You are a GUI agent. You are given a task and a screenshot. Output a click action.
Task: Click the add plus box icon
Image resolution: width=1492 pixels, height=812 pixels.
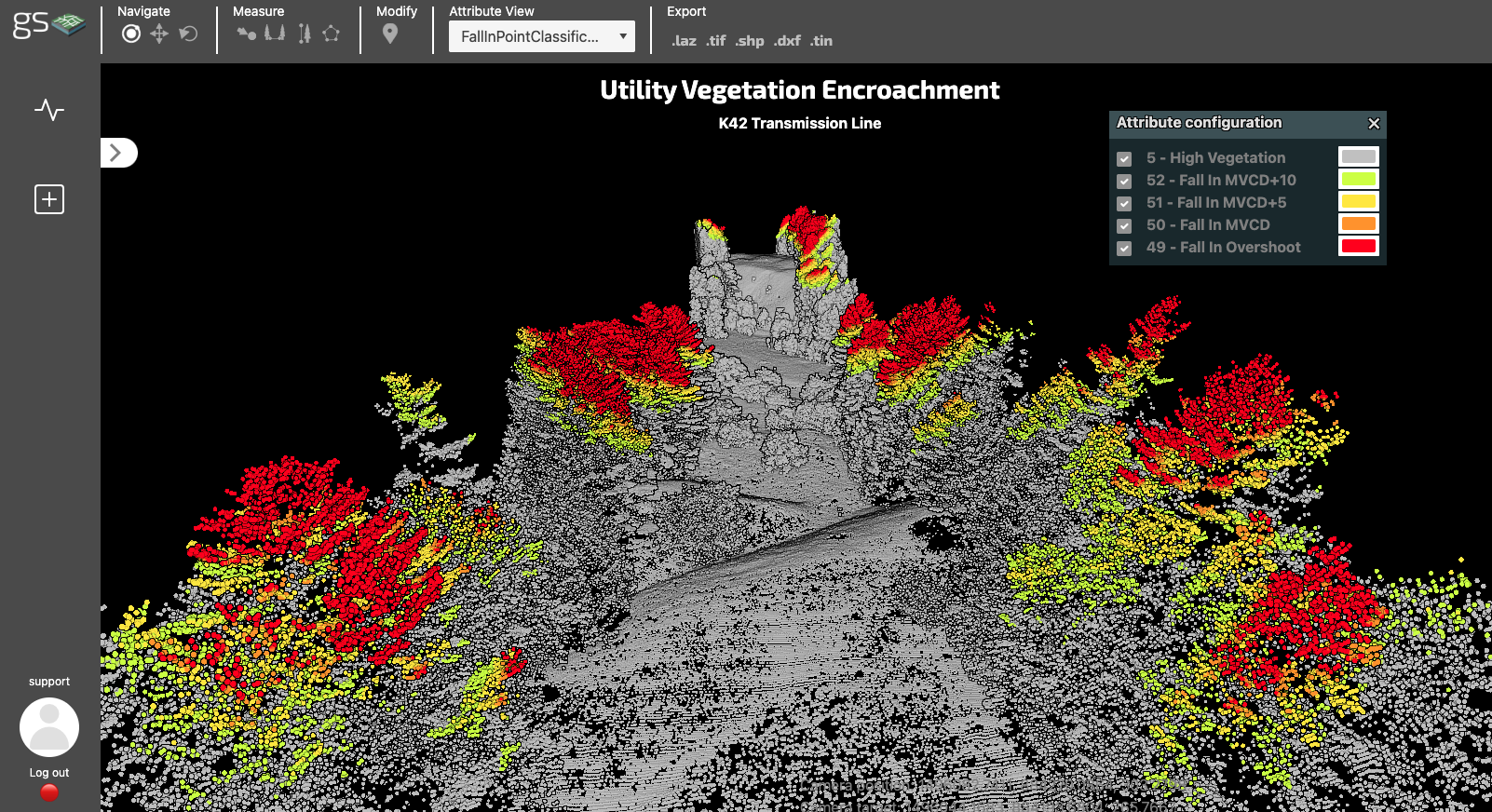tap(49, 199)
